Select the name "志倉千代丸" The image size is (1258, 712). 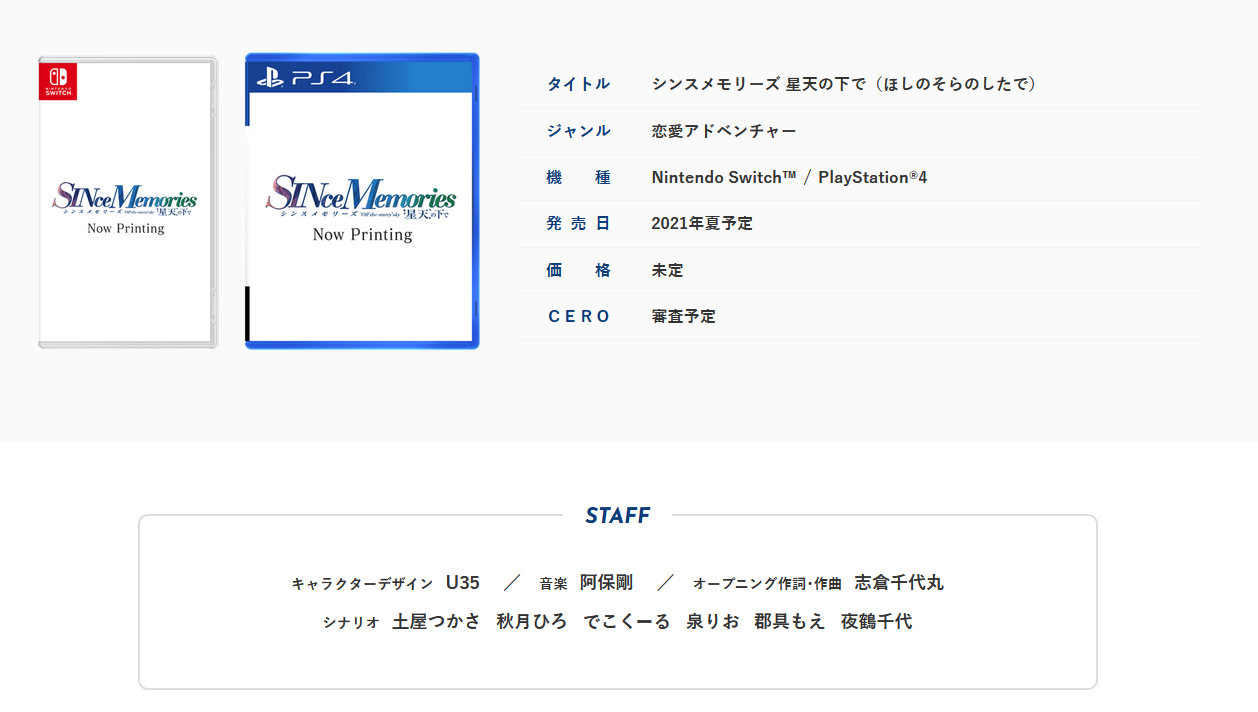(x=899, y=583)
